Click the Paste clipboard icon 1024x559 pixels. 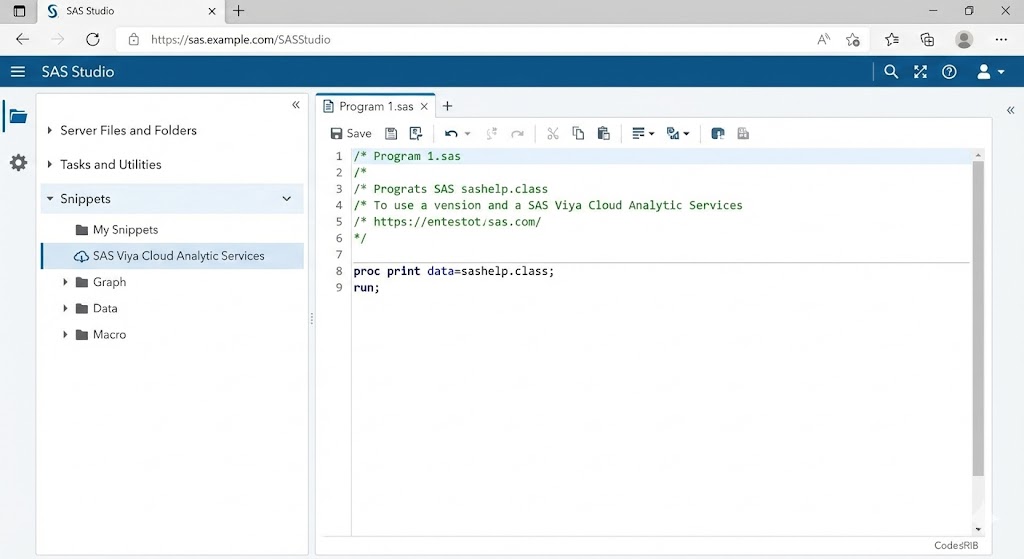[x=603, y=133]
